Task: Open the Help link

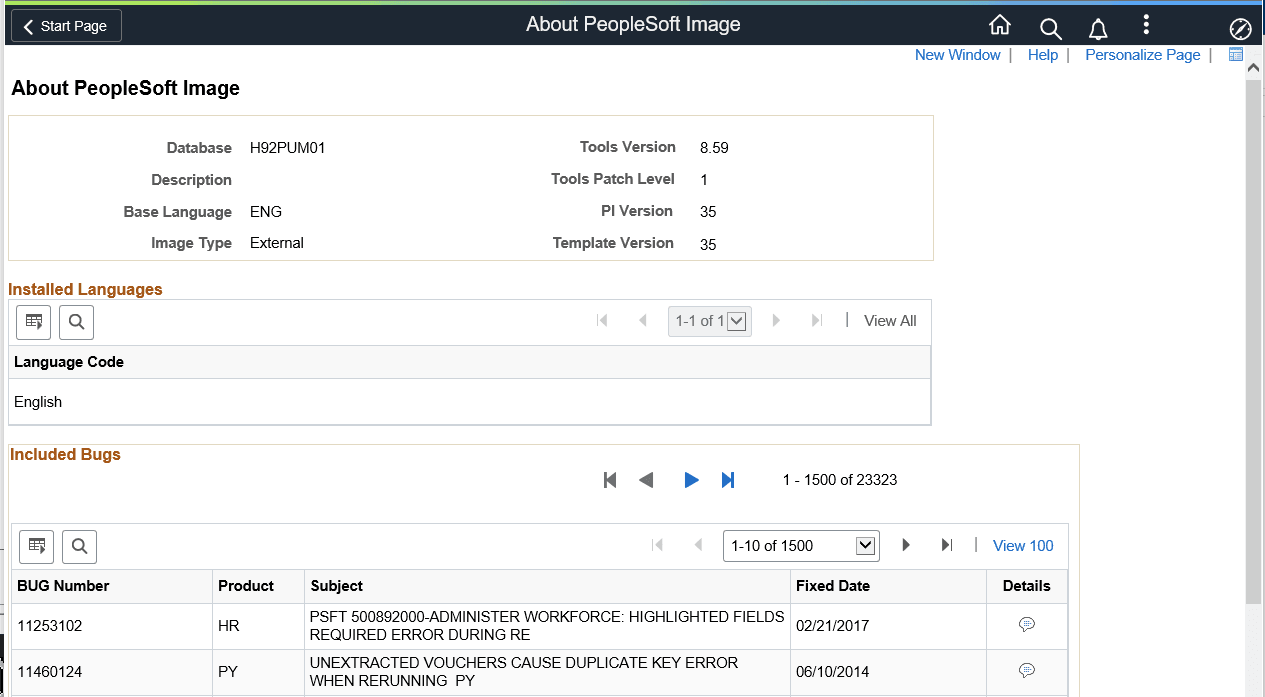Action: pos(1043,54)
